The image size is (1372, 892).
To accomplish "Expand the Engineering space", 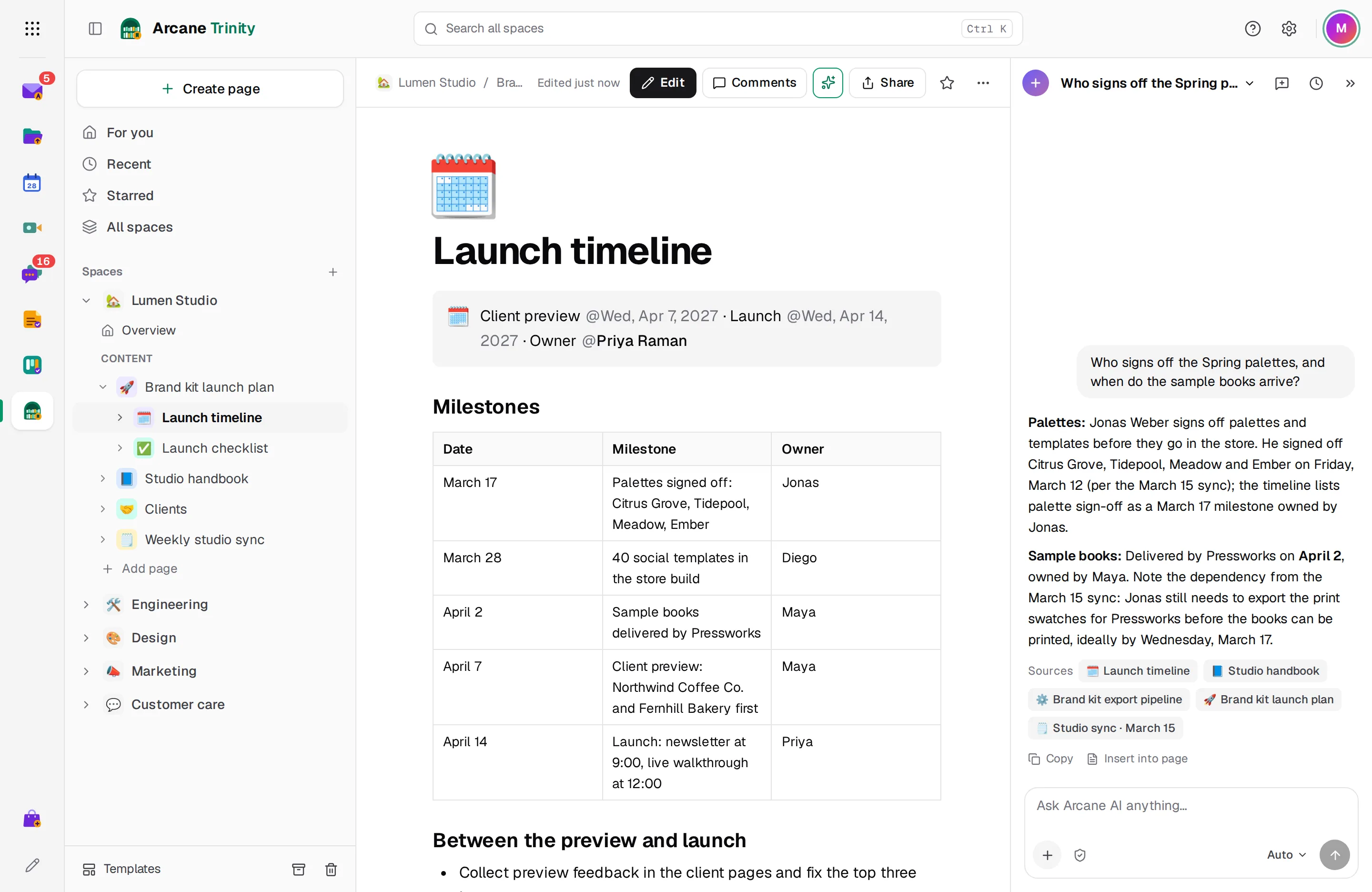I will coord(86,604).
